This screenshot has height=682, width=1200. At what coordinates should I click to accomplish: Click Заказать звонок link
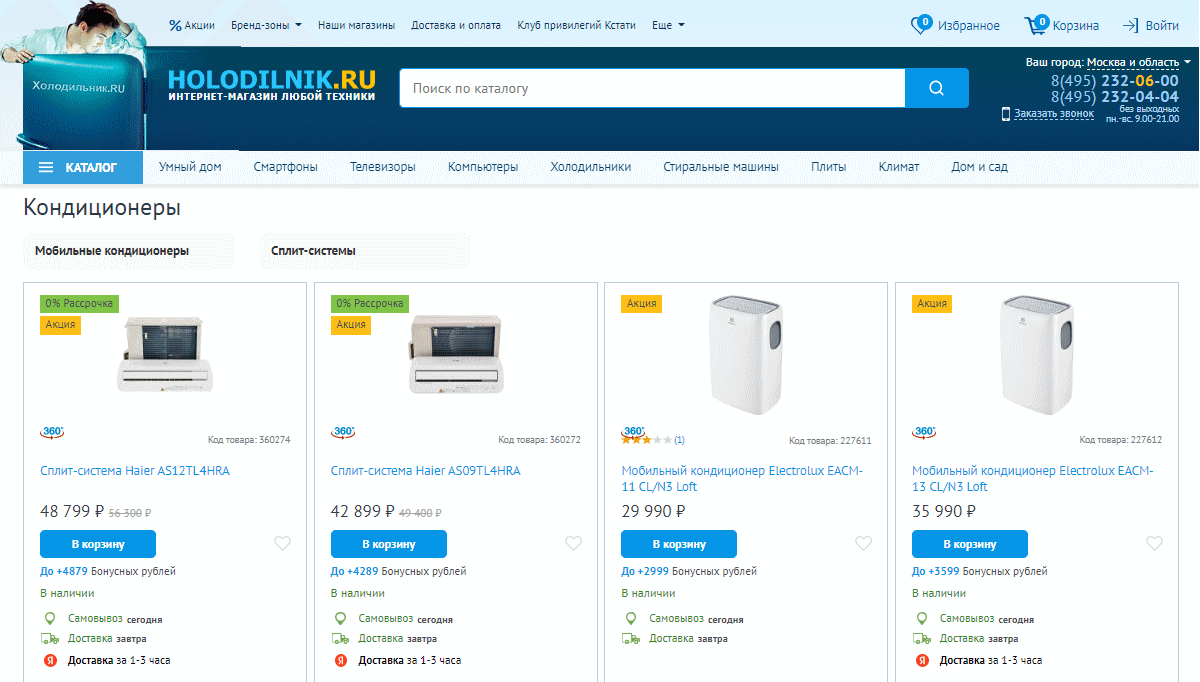click(1054, 114)
